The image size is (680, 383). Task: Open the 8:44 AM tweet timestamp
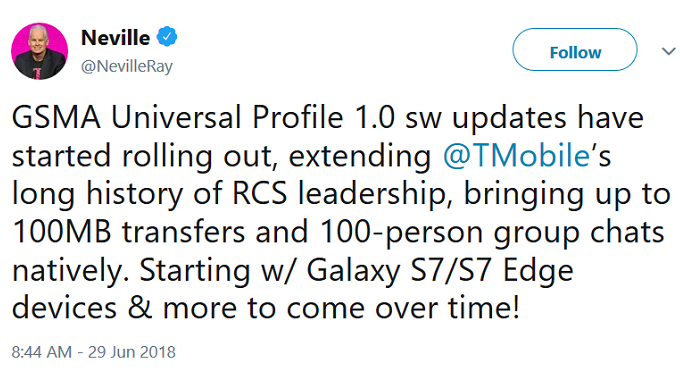pyautogui.click(x=42, y=352)
